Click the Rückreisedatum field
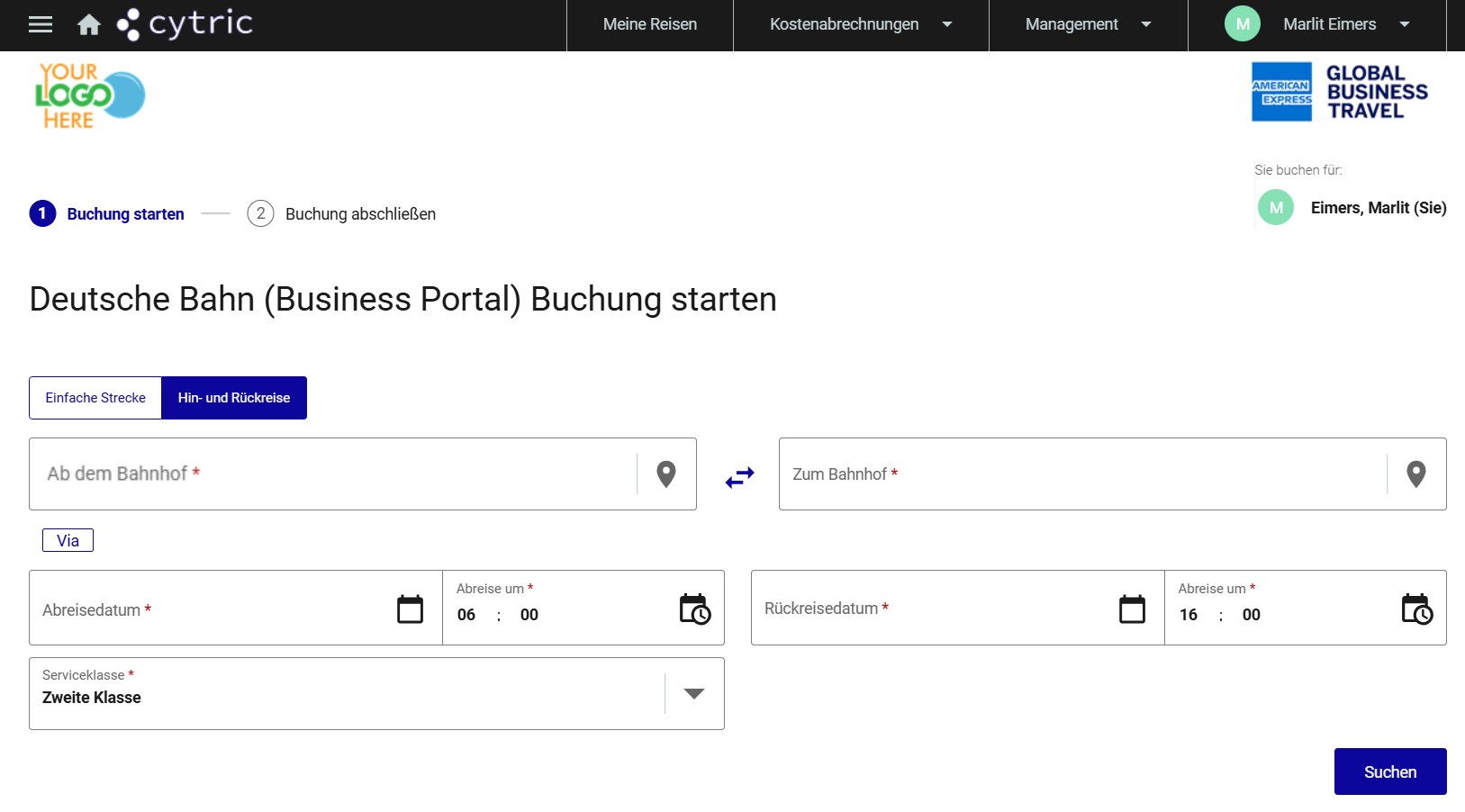Screen dimensions: 1465x812 [x=958, y=608]
